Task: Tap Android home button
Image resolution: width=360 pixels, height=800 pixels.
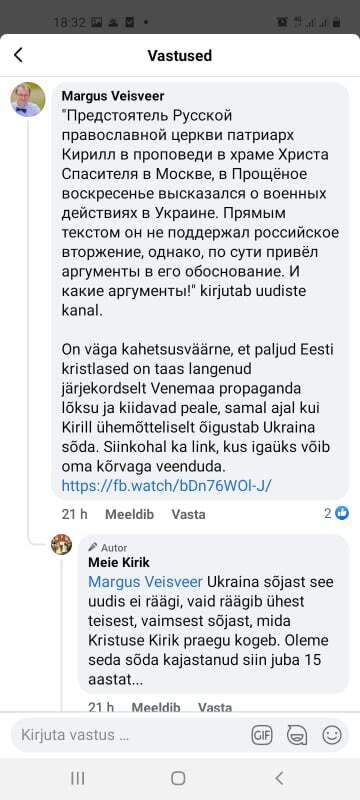Action: coord(178,778)
